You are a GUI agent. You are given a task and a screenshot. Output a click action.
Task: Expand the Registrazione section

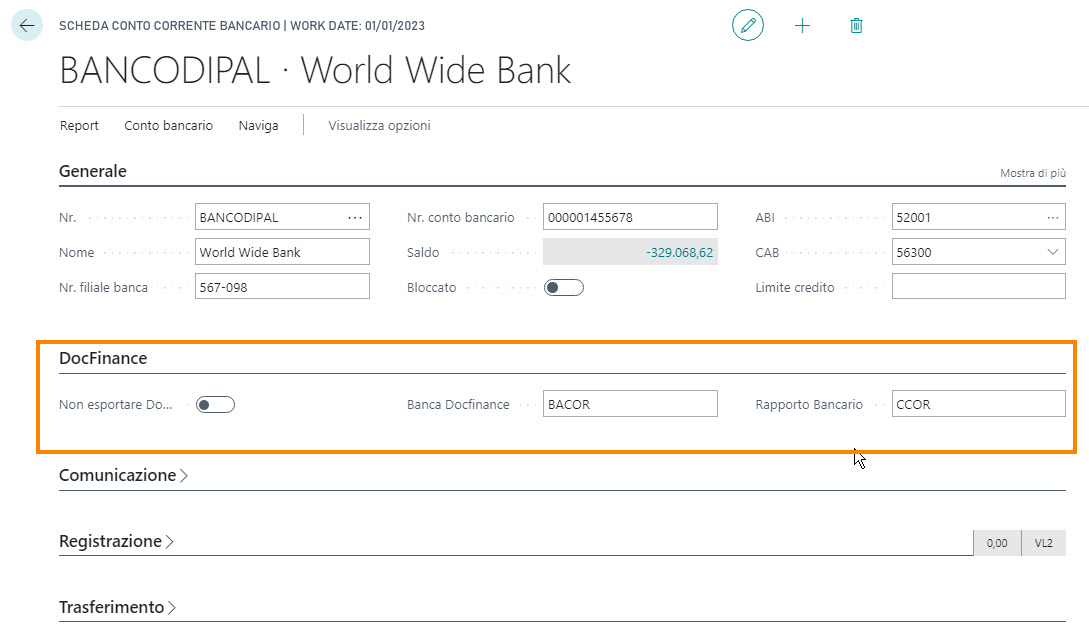click(x=116, y=542)
